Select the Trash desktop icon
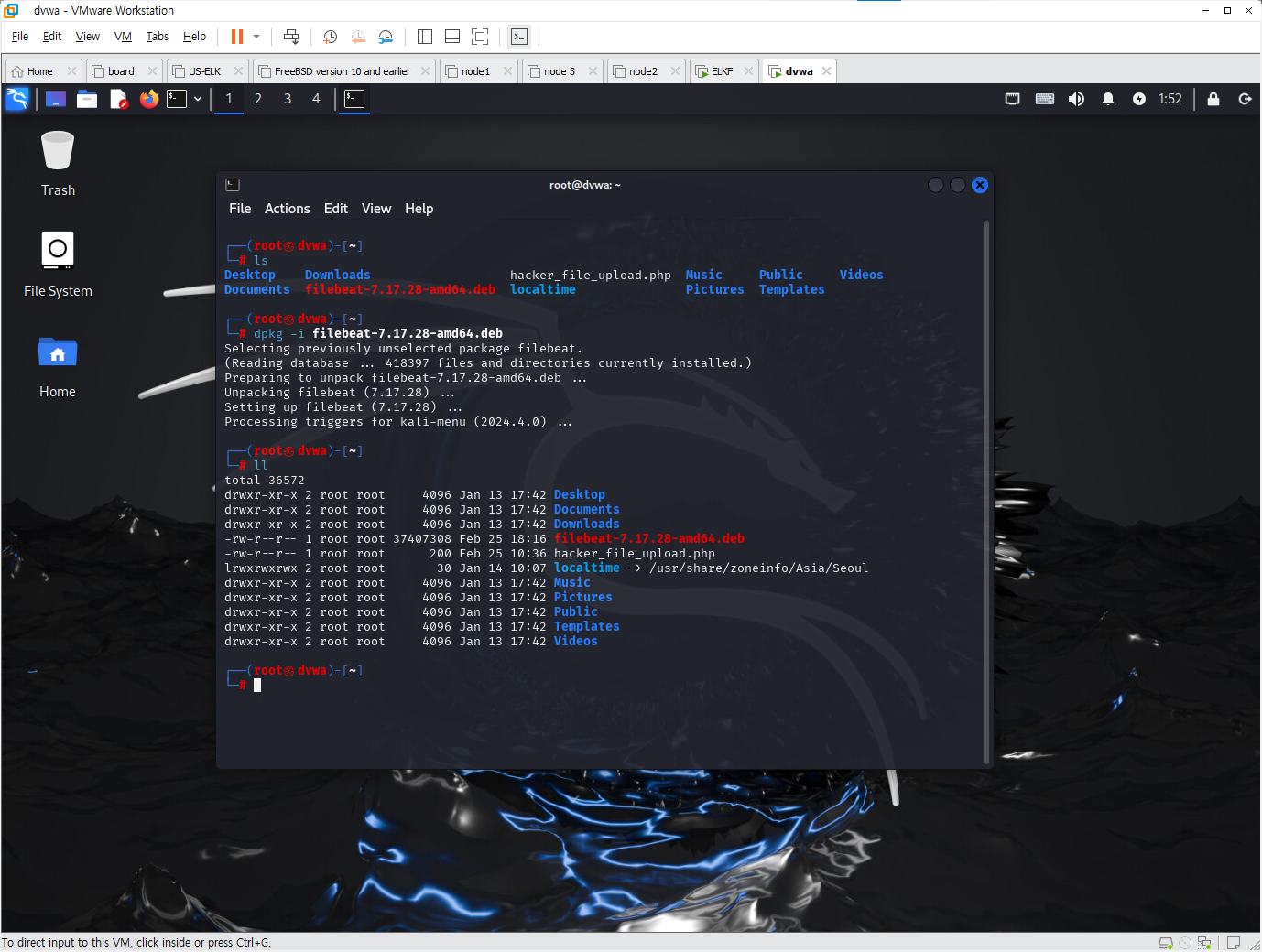The width and height of the screenshot is (1262, 952). pyautogui.click(x=58, y=164)
